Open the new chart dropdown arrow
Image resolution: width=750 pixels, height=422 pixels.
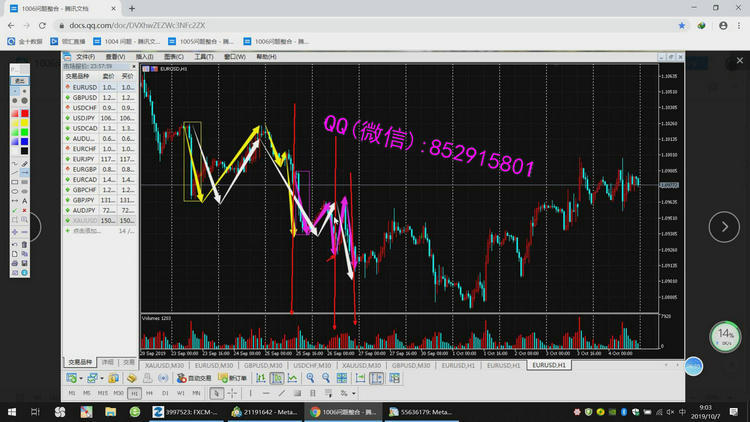(81, 379)
